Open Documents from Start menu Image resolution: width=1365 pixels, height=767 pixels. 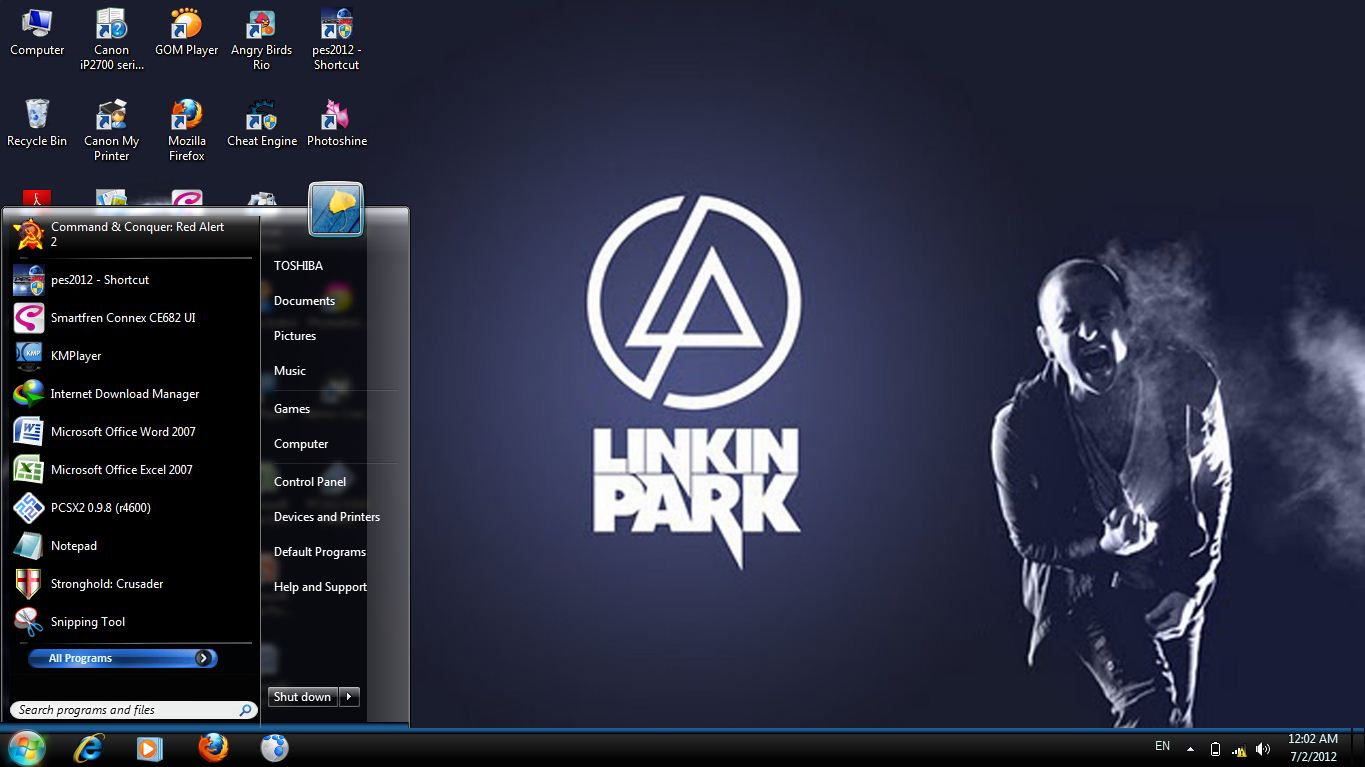tap(304, 301)
